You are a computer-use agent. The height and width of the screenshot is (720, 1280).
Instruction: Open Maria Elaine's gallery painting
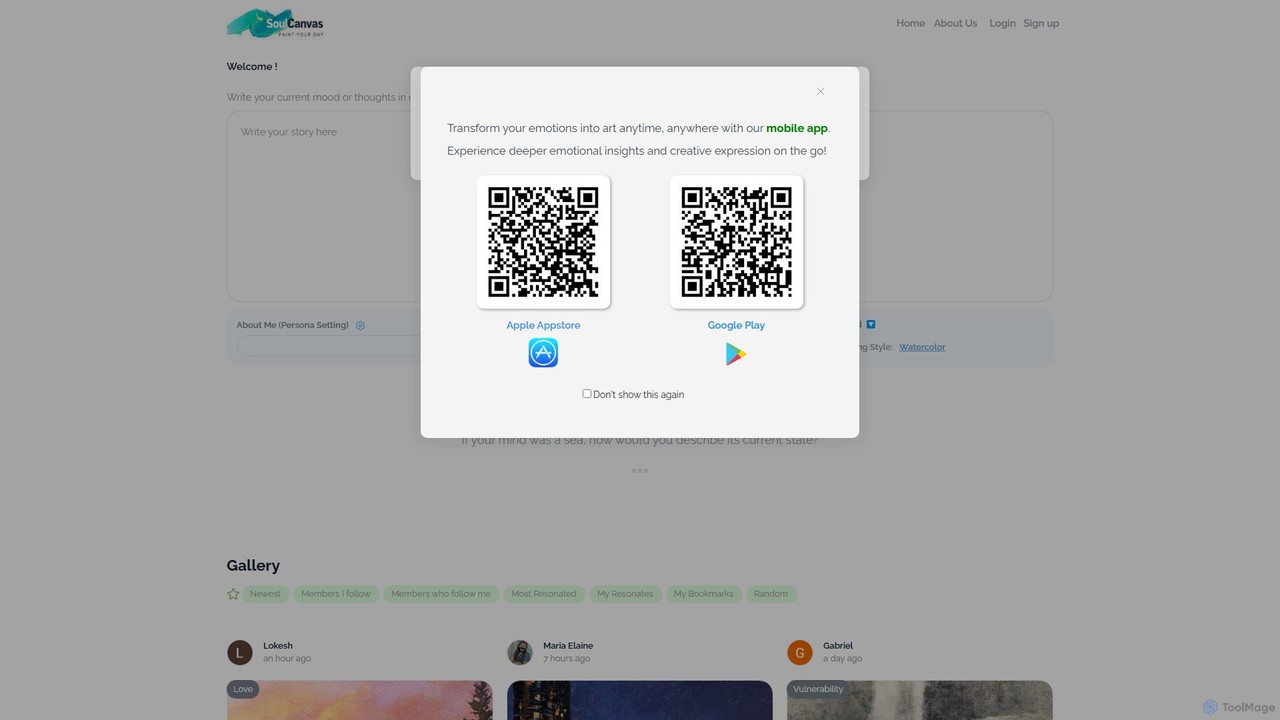pyautogui.click(x=640, y=700)
